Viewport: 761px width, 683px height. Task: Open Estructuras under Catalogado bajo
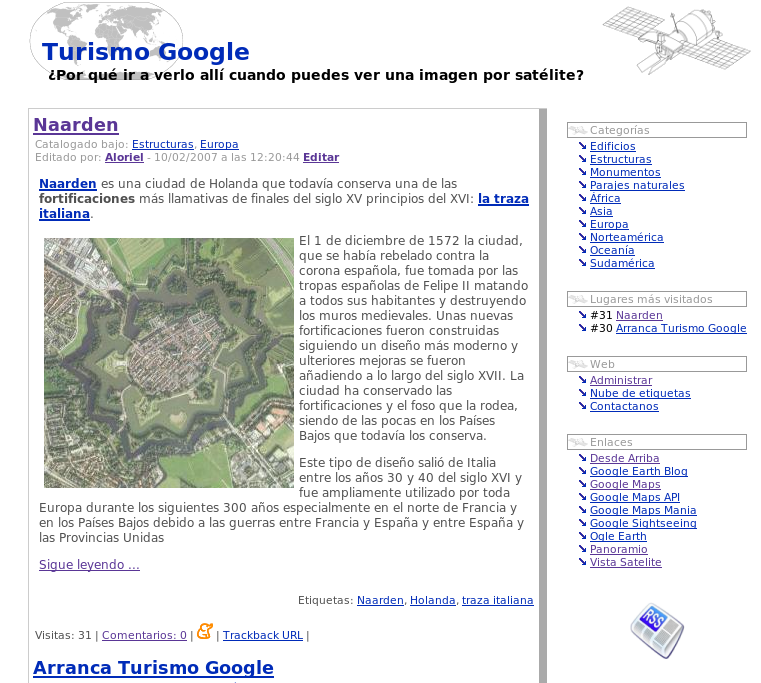coord(163,144)
